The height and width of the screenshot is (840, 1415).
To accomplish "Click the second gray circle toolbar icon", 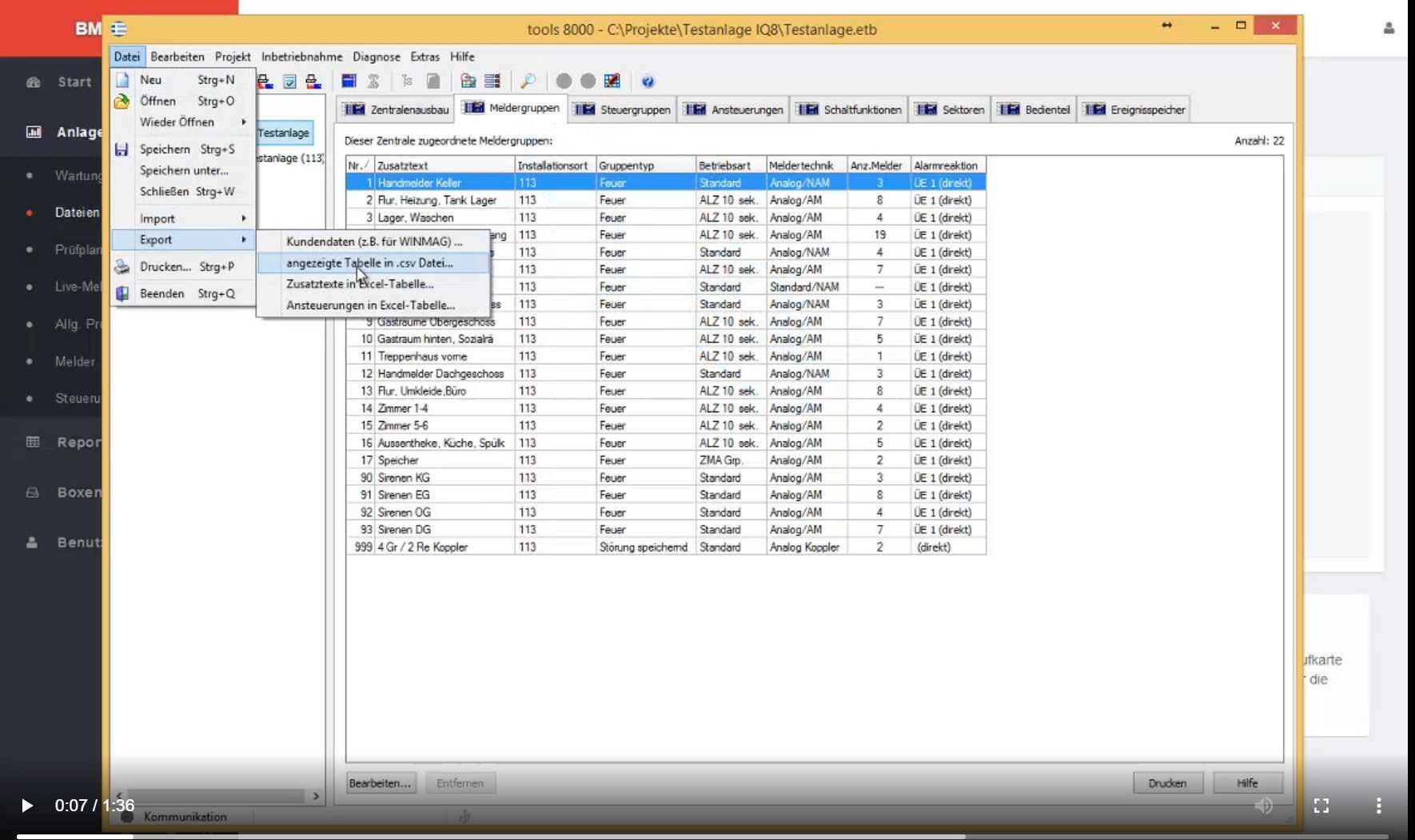I will 588,81.
